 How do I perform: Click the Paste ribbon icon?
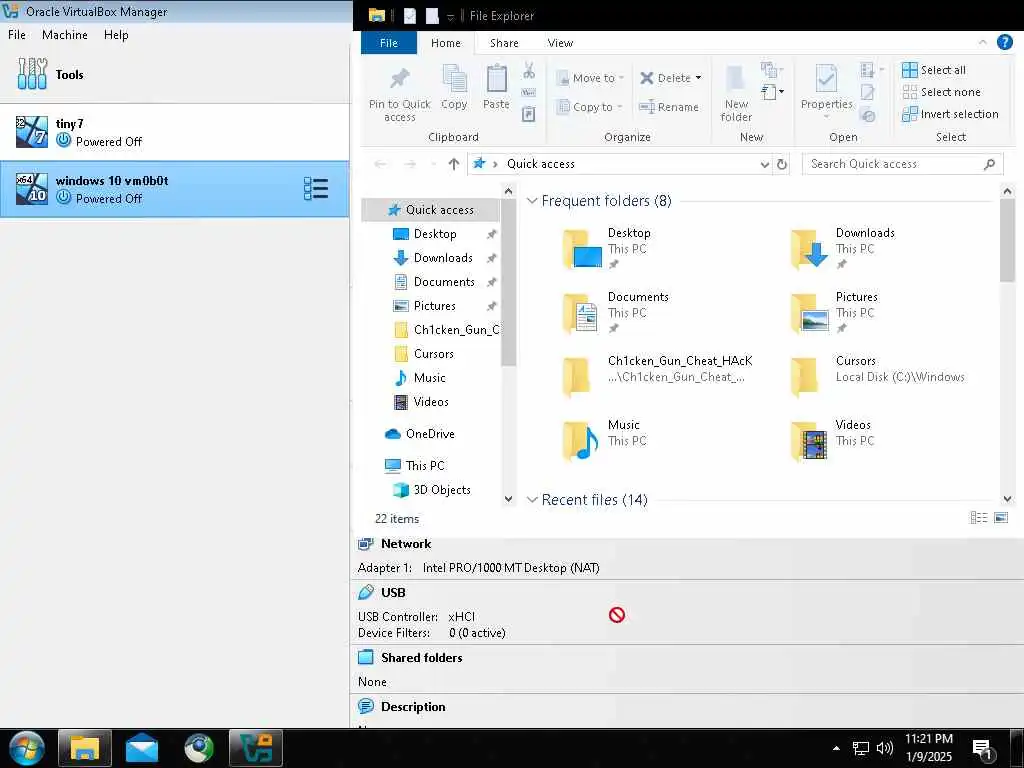(496, 87)
